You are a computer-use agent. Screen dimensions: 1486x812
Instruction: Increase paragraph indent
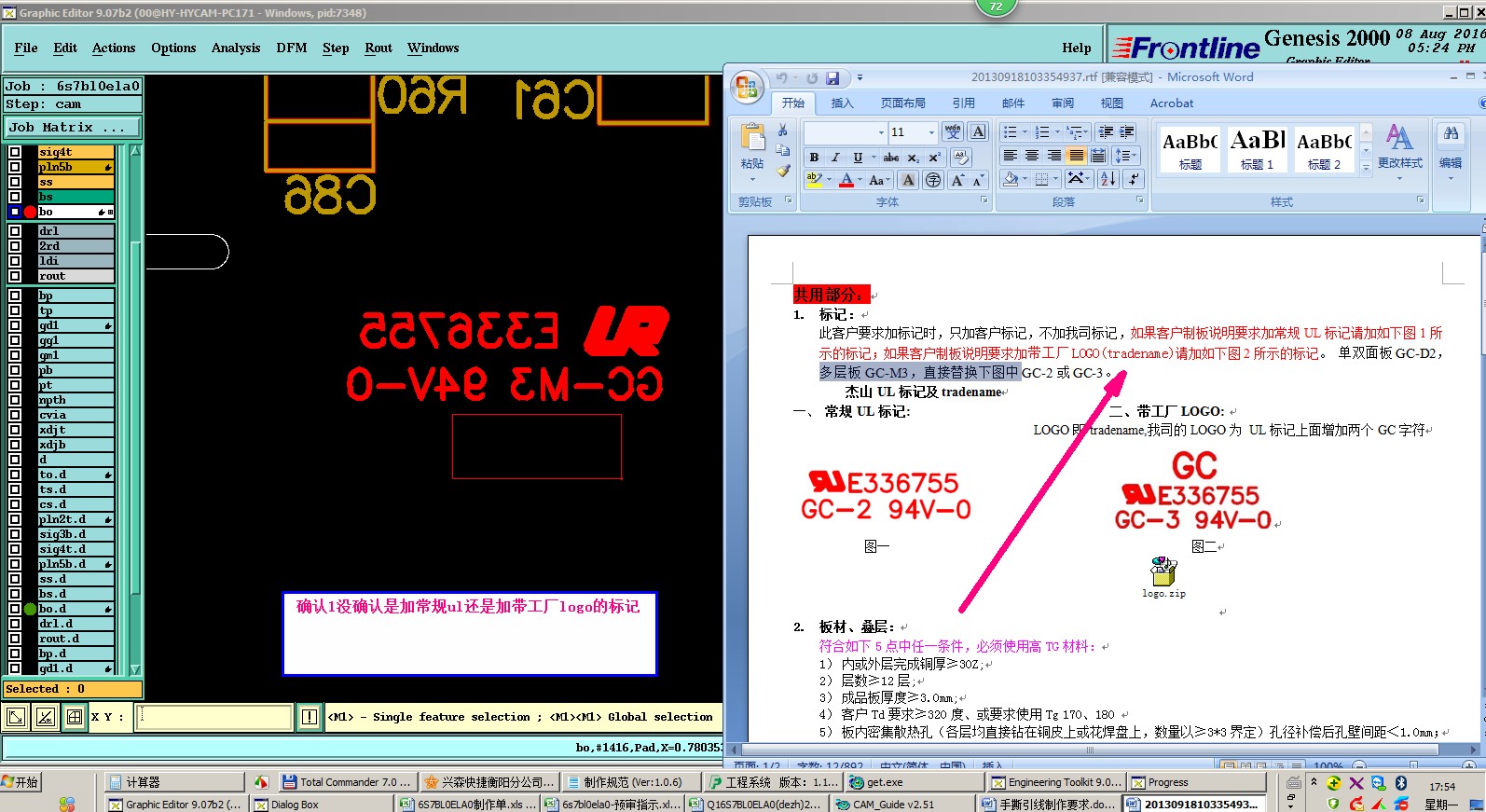(x=1127, y=132)
